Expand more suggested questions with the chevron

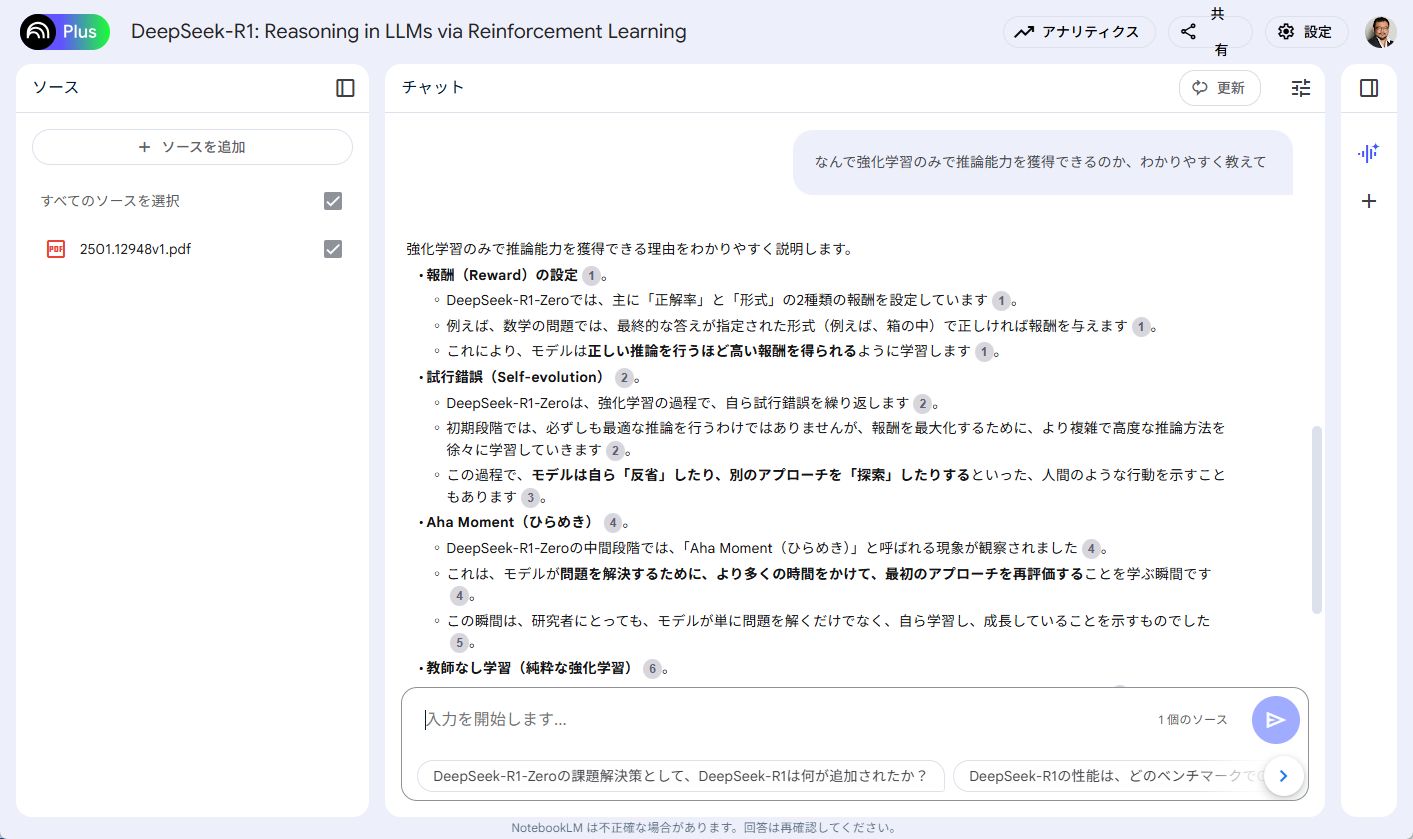coord(1283,775)
